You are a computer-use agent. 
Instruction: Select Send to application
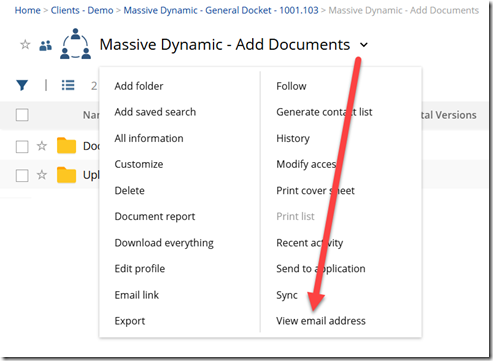[x=320, y=269]
